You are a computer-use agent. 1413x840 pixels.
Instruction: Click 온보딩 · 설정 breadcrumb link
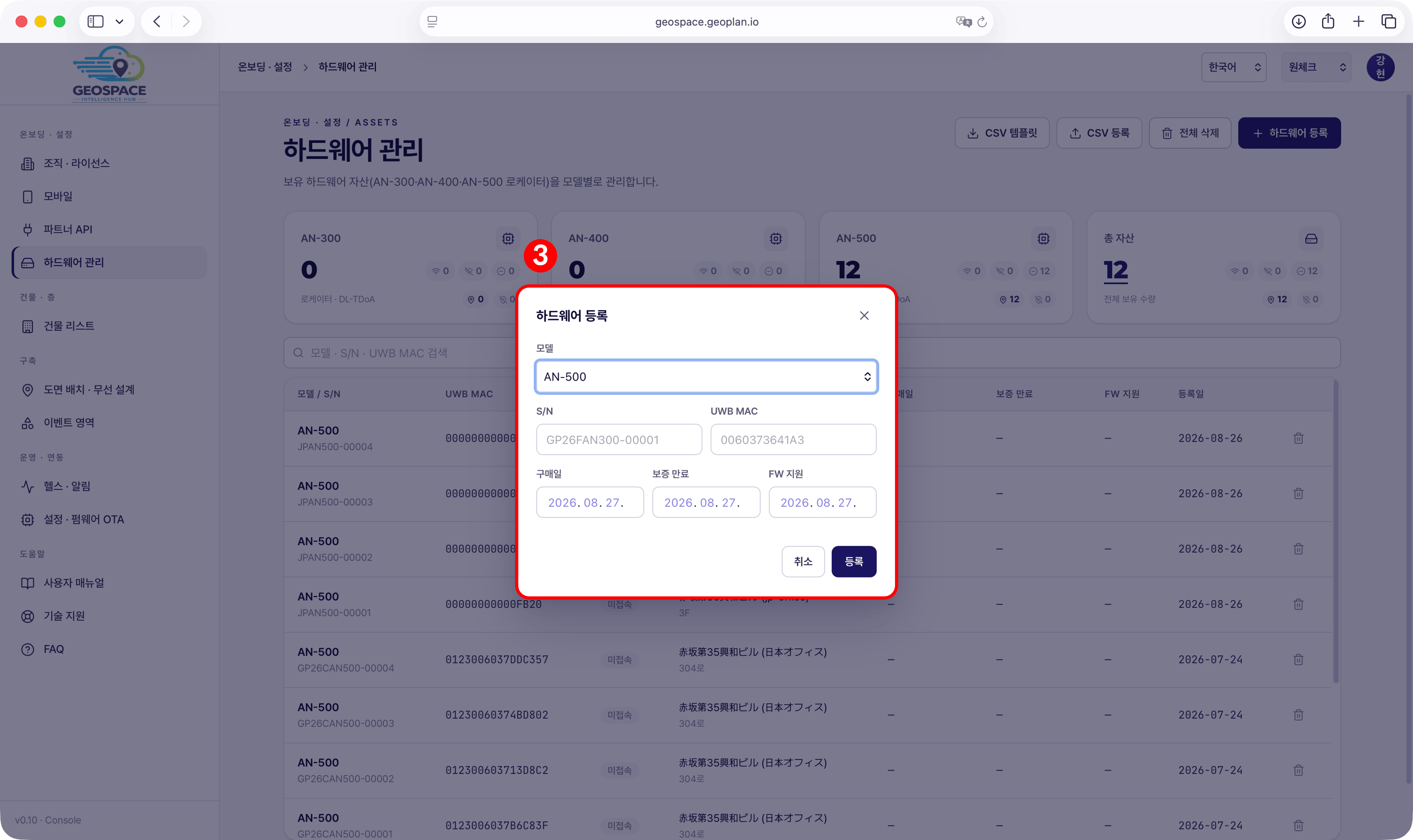tap(265, 67)
